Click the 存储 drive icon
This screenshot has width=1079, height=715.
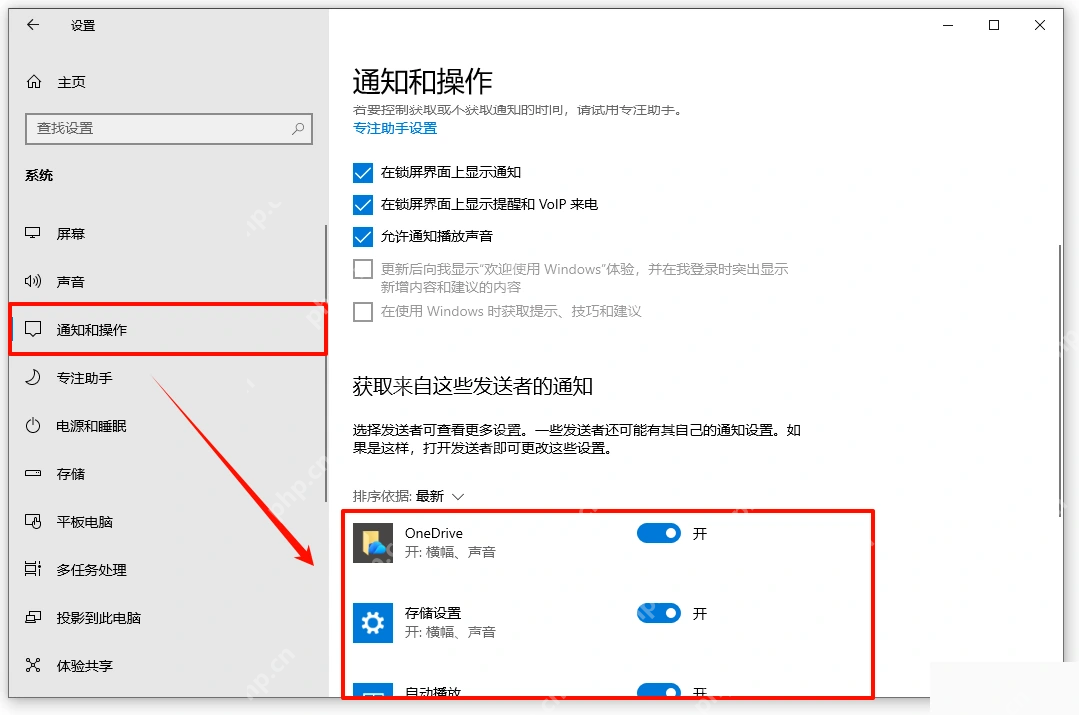click(32, 473)
